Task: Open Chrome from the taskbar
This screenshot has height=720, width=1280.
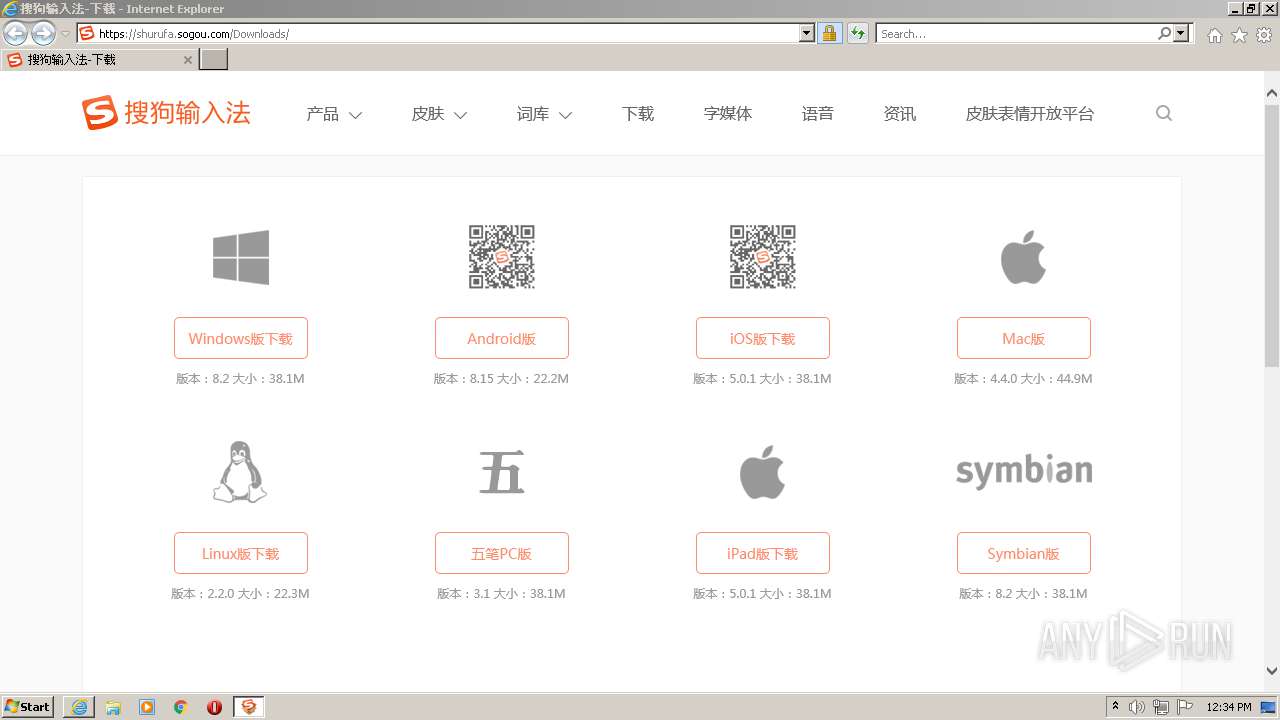Action: coord(181,707)
